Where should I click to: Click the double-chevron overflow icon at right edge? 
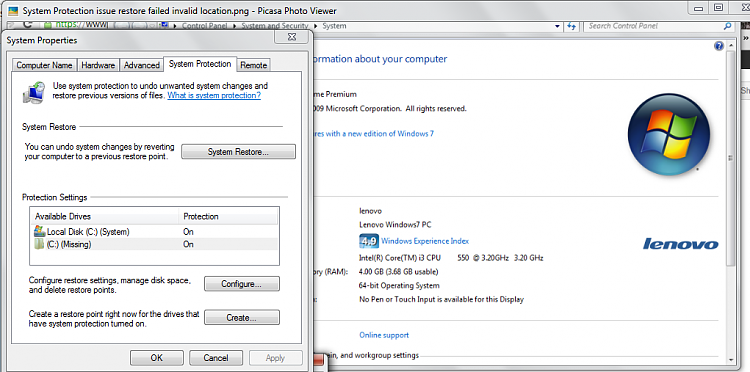[745, 38]
